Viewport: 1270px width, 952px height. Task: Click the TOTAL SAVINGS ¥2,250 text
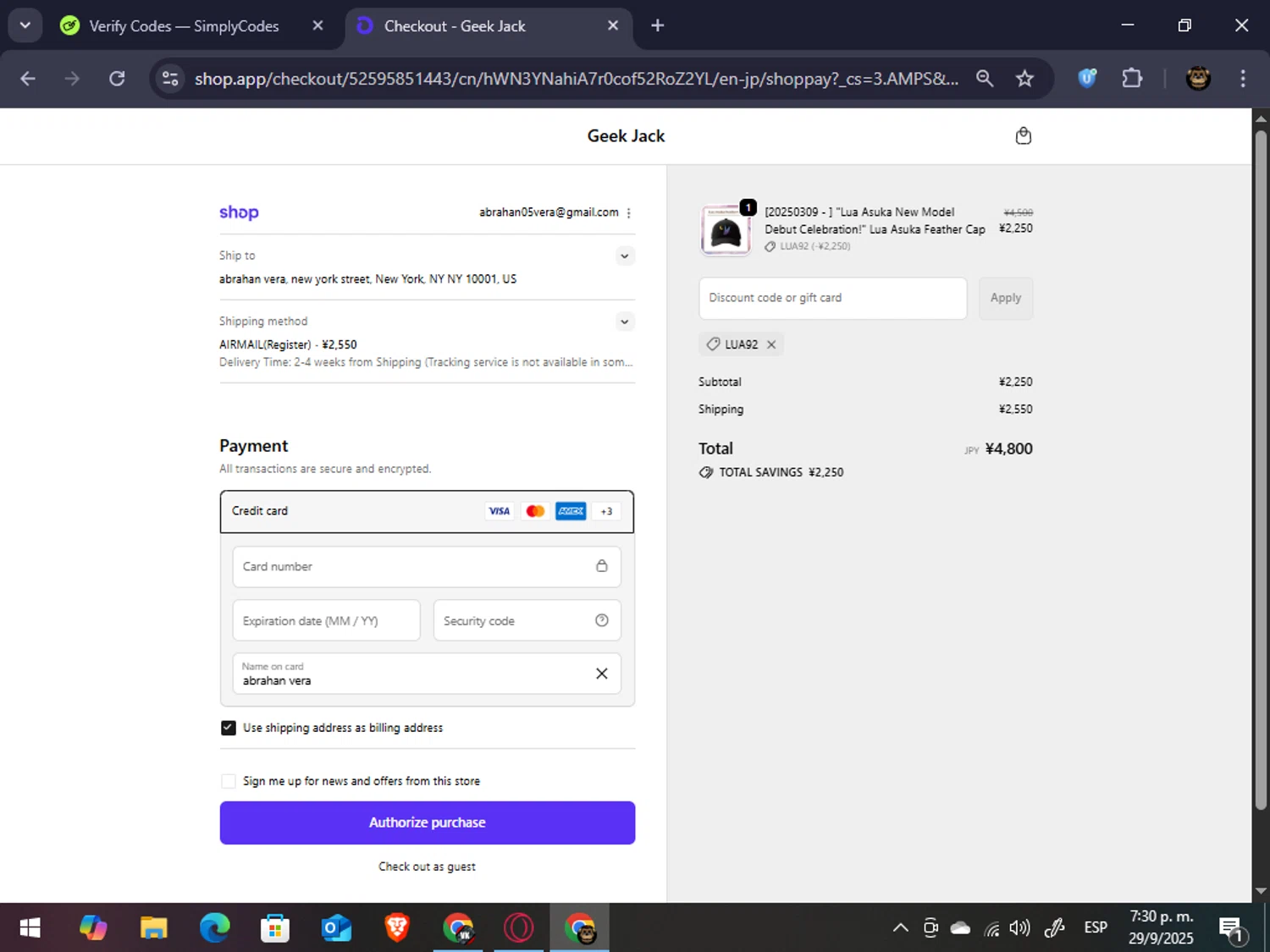coord(781,472)
